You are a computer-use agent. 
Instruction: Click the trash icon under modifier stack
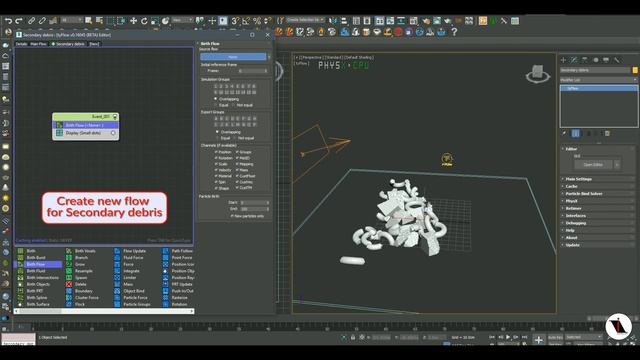607,133
